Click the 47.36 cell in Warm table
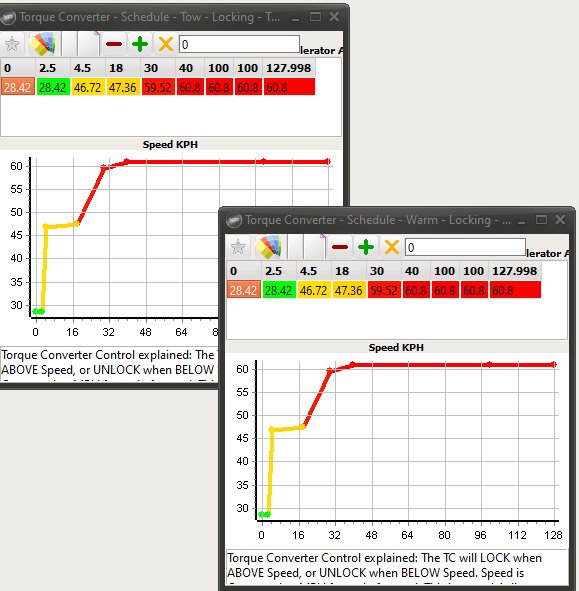The image size is (579, 591). tap(349, 290)
